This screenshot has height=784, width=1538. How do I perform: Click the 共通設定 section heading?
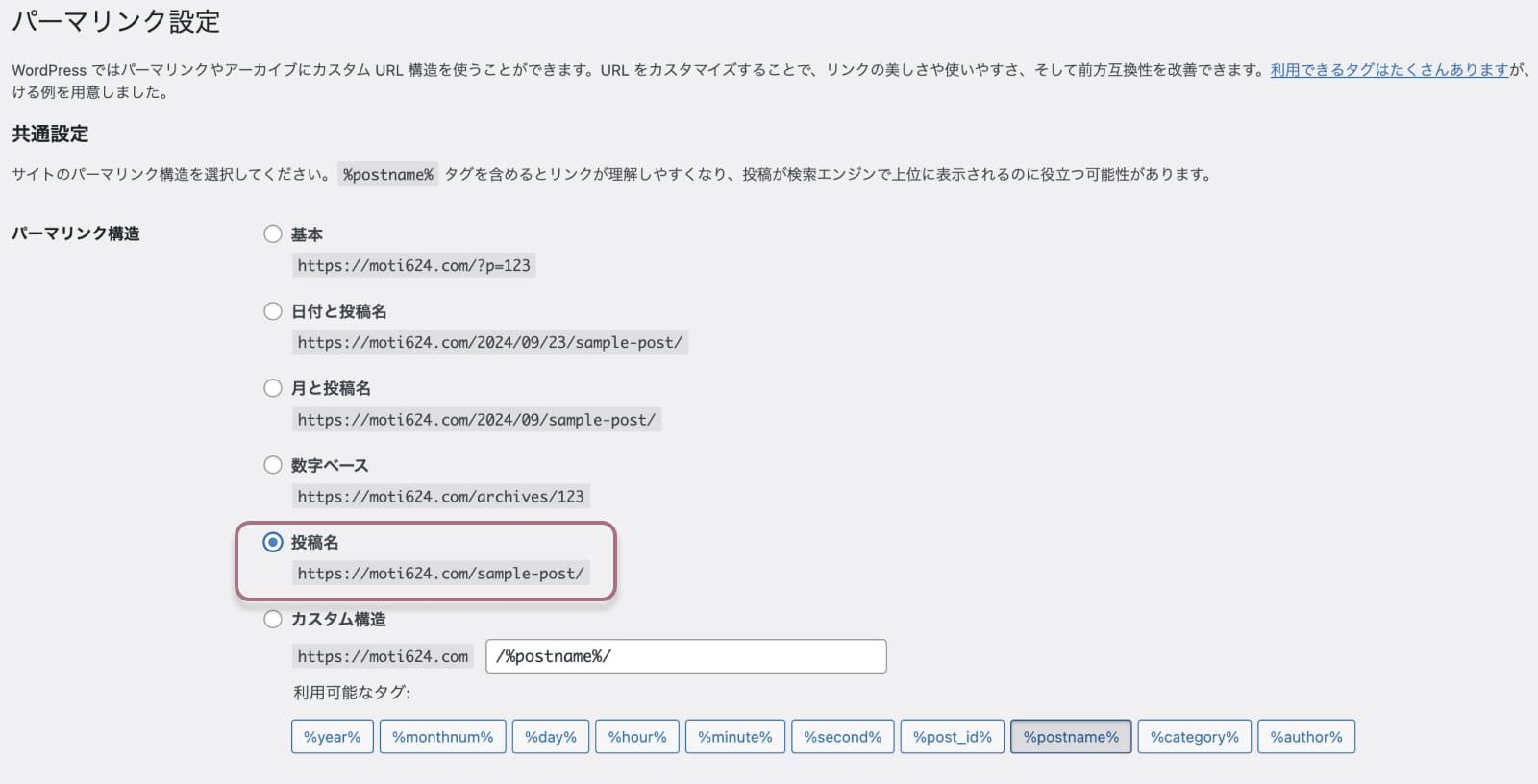(50, 134)
